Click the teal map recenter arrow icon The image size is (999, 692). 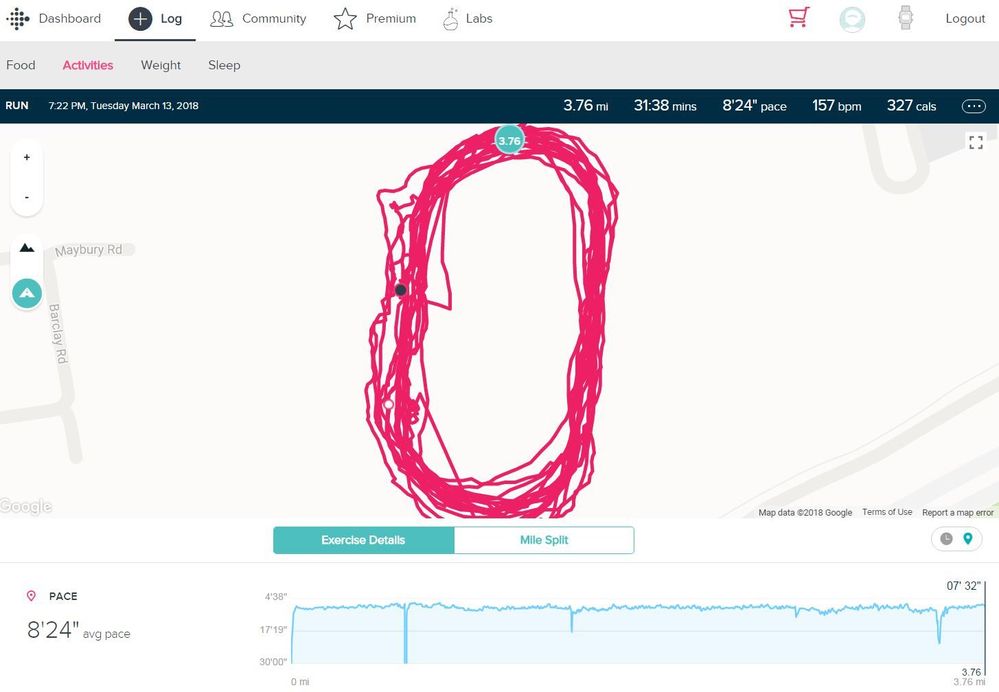[26, 293]
